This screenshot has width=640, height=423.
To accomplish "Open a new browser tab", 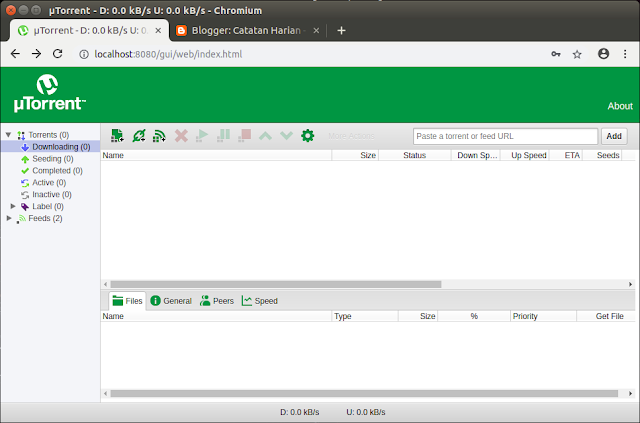I will point(342,31).
